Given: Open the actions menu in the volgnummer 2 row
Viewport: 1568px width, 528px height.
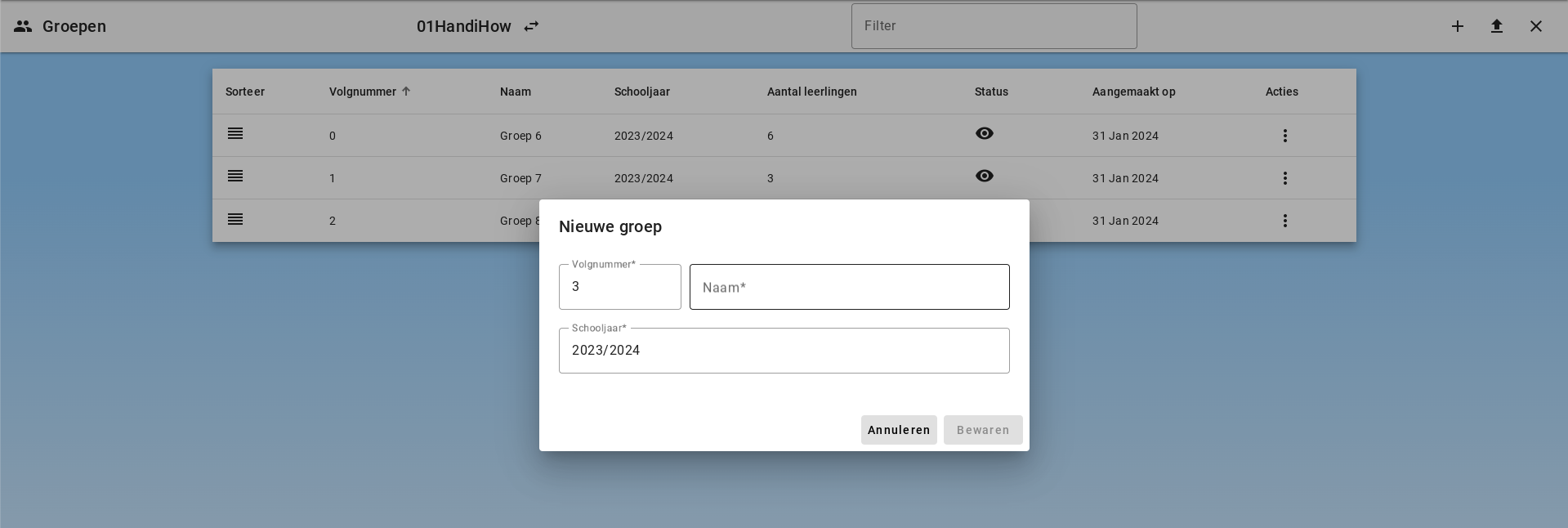Looking at the screenshot, I should coord(1284,221).
